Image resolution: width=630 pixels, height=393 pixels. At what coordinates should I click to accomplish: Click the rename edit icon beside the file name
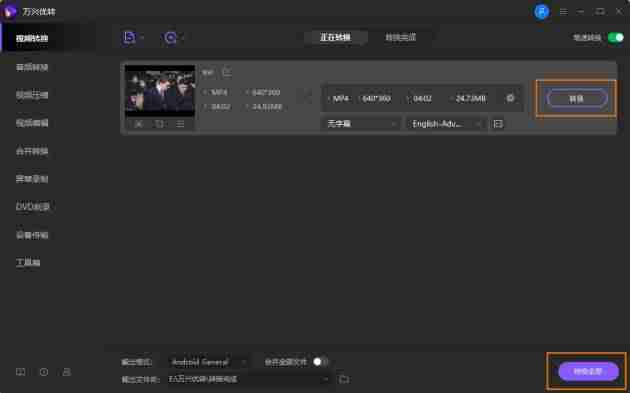tap(227, 72)
